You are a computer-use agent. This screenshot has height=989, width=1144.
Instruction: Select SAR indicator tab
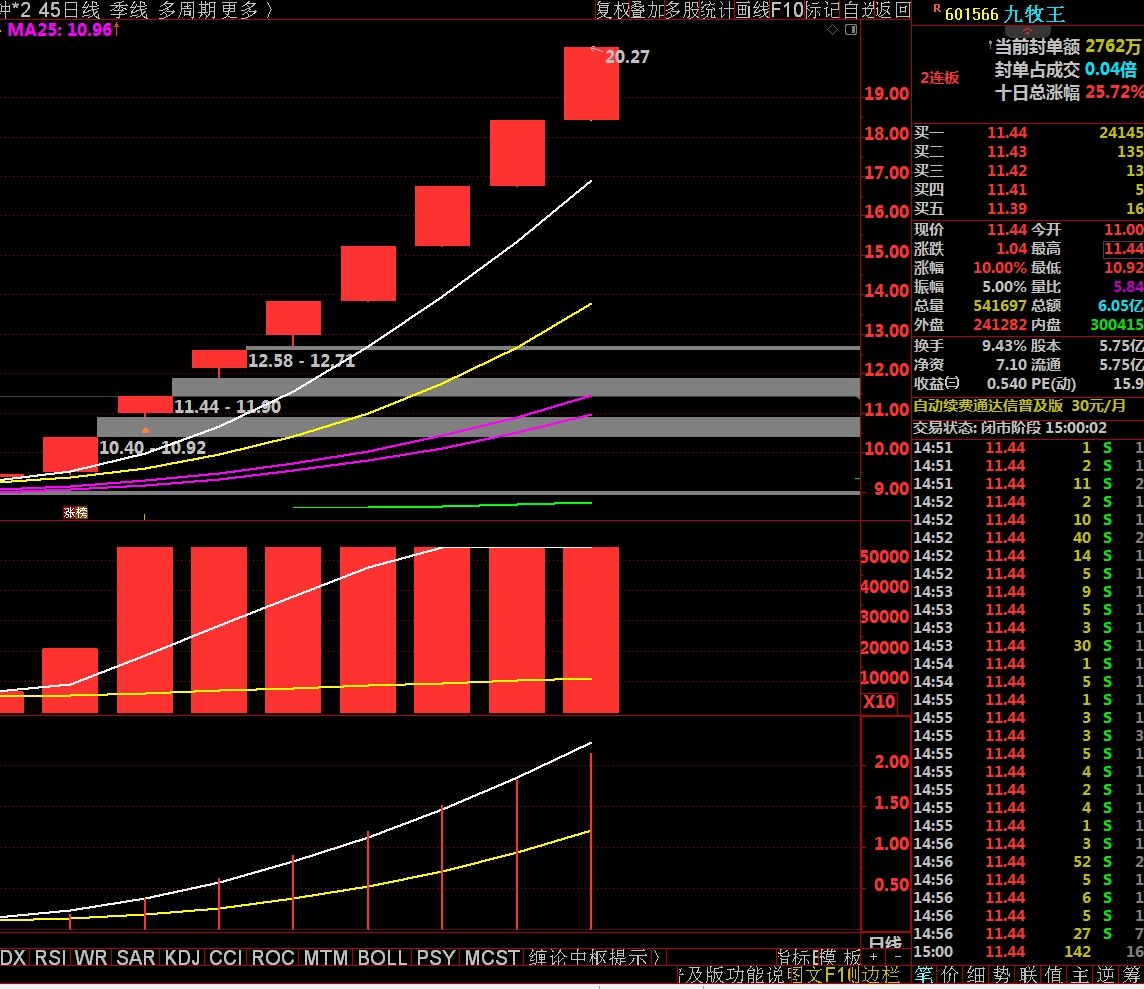pos(136,957)
